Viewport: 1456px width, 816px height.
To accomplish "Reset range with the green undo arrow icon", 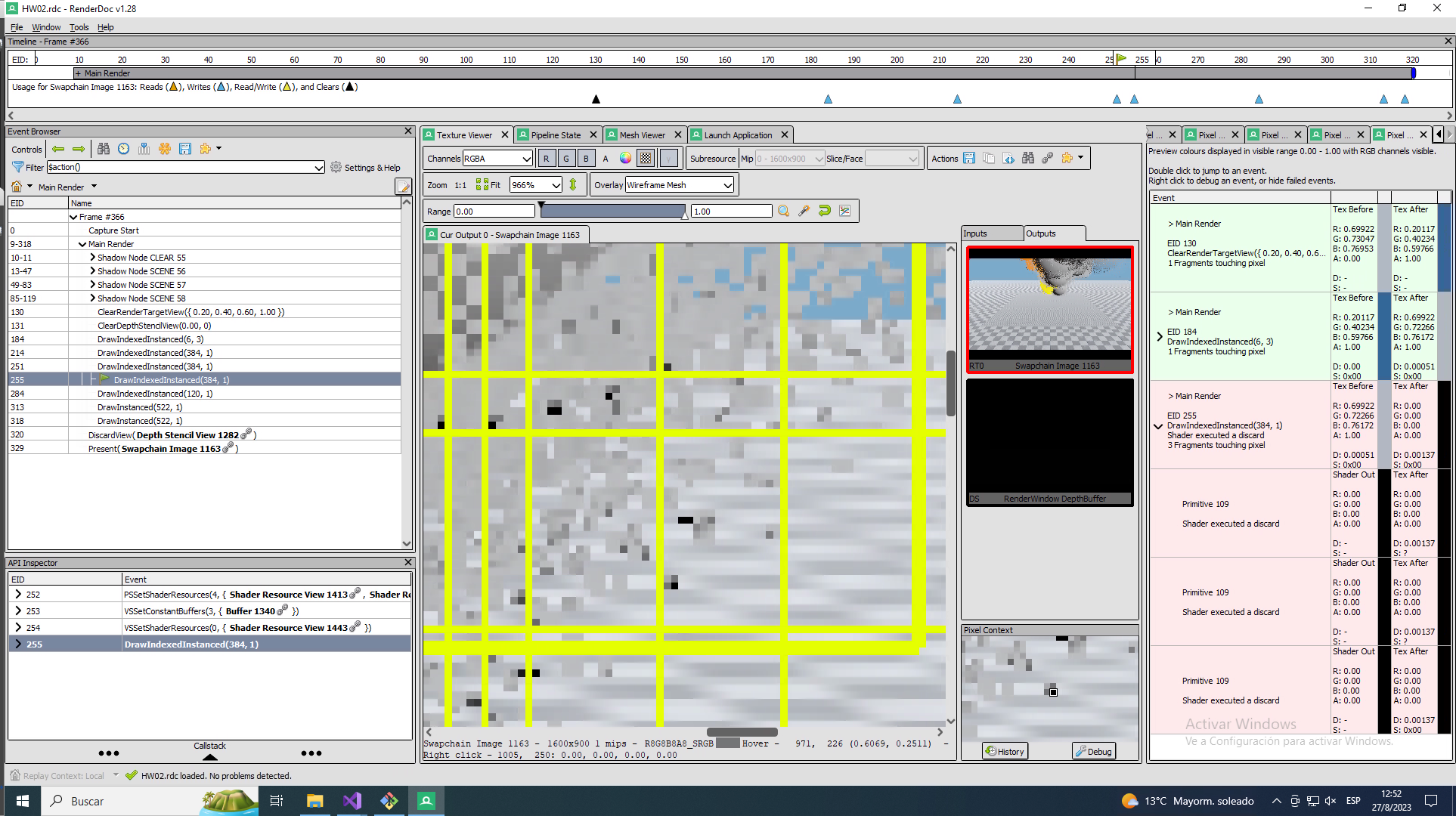I will [x=824, y=211].
